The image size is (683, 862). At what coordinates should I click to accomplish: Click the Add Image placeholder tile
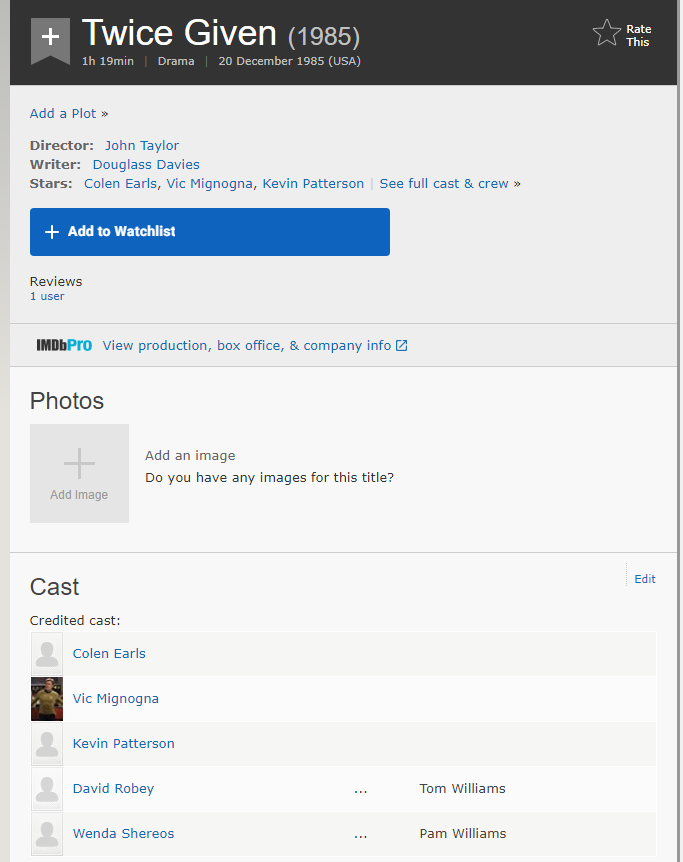pyautogui.click(x=79, y=473)
